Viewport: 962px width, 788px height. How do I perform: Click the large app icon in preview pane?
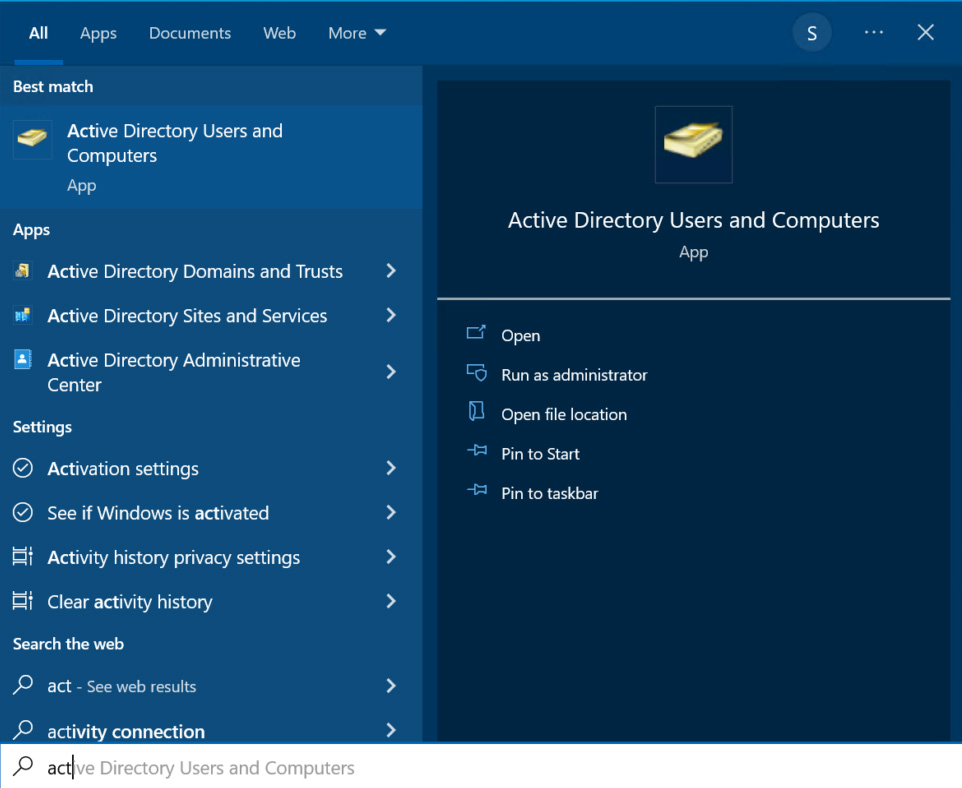[693, 145]
